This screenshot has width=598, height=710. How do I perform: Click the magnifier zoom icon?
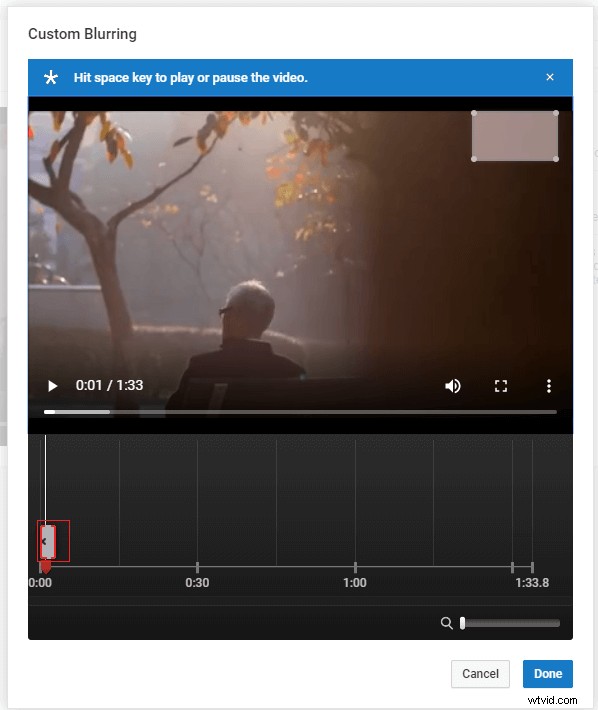[x=446, y=623]
